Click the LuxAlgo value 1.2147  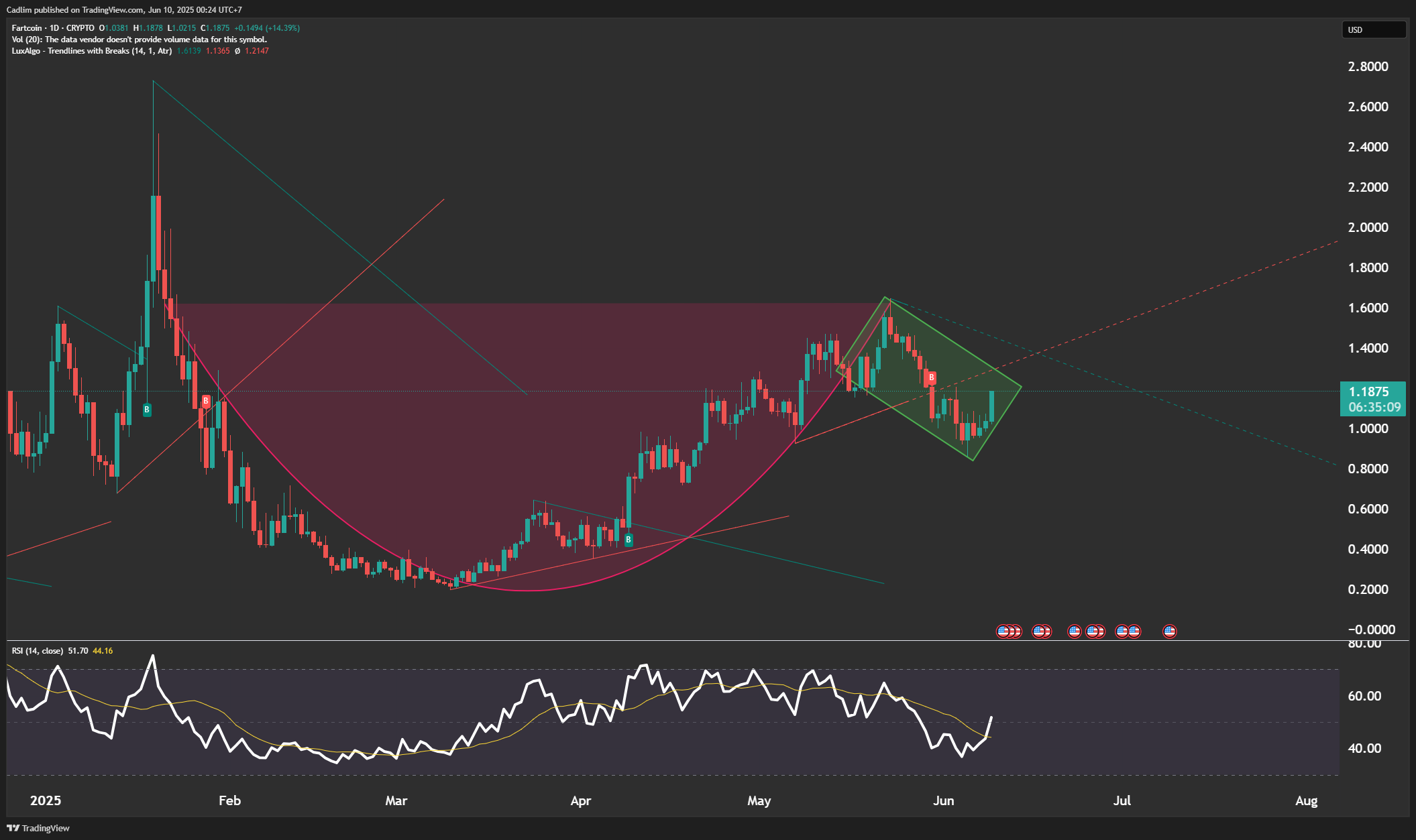click(x=257, y=51)
